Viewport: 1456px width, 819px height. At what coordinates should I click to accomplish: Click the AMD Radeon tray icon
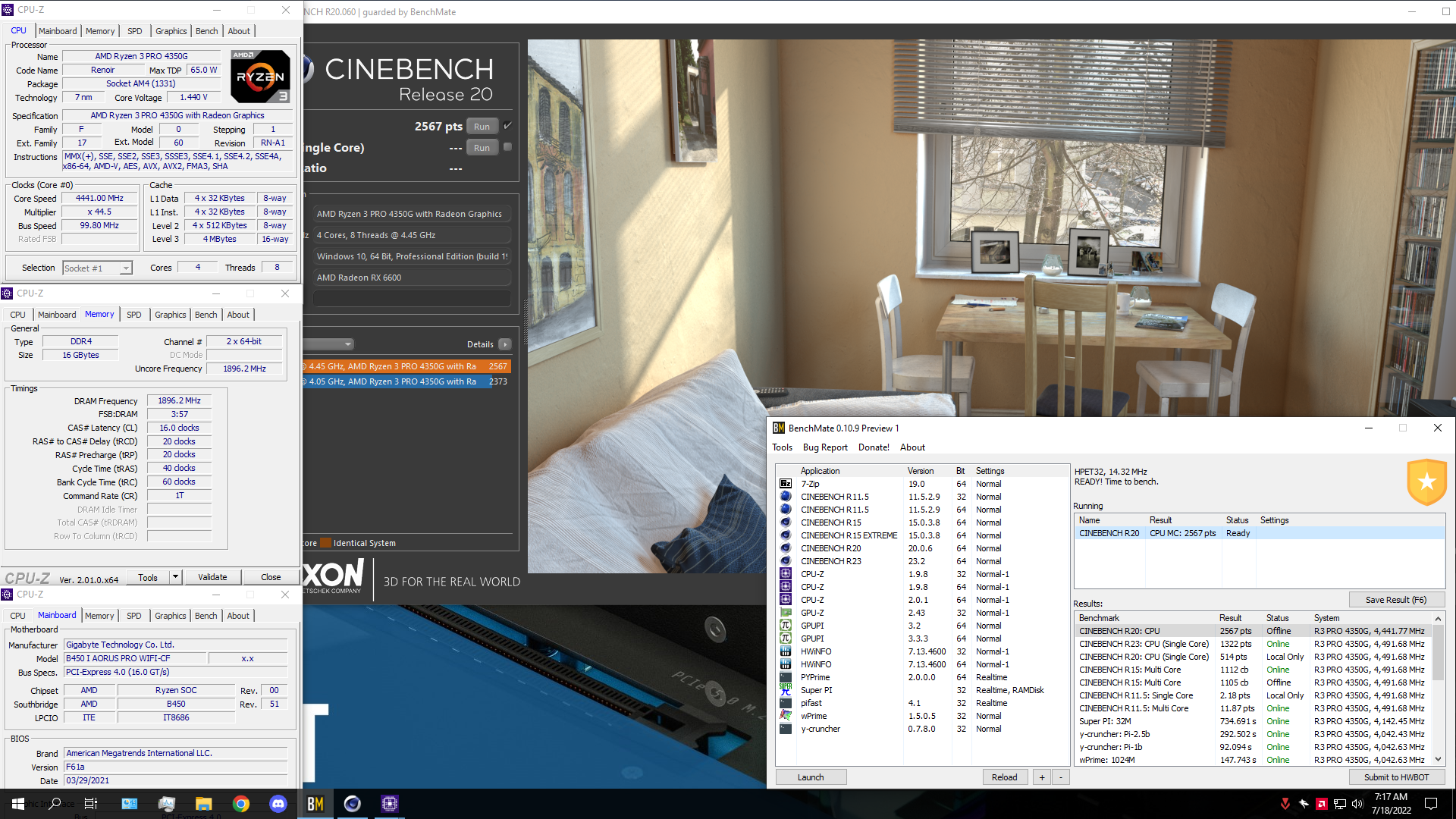(1321, 804)
